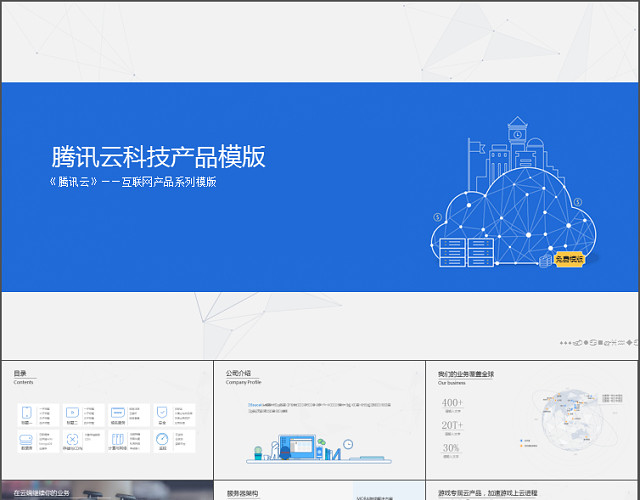The image size is (640, 500).
Task: Open the 在云端继续你的业务 slide thumbnail
Action: click(107, 491)
